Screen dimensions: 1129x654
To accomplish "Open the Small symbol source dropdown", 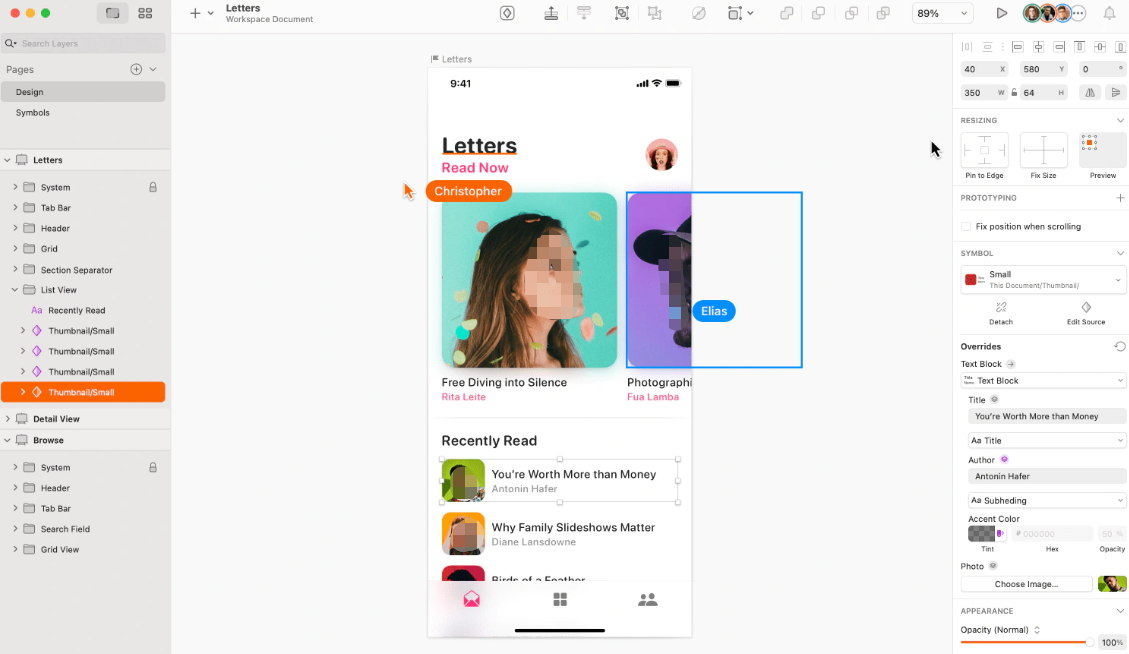I will (x=1043, y=279).
